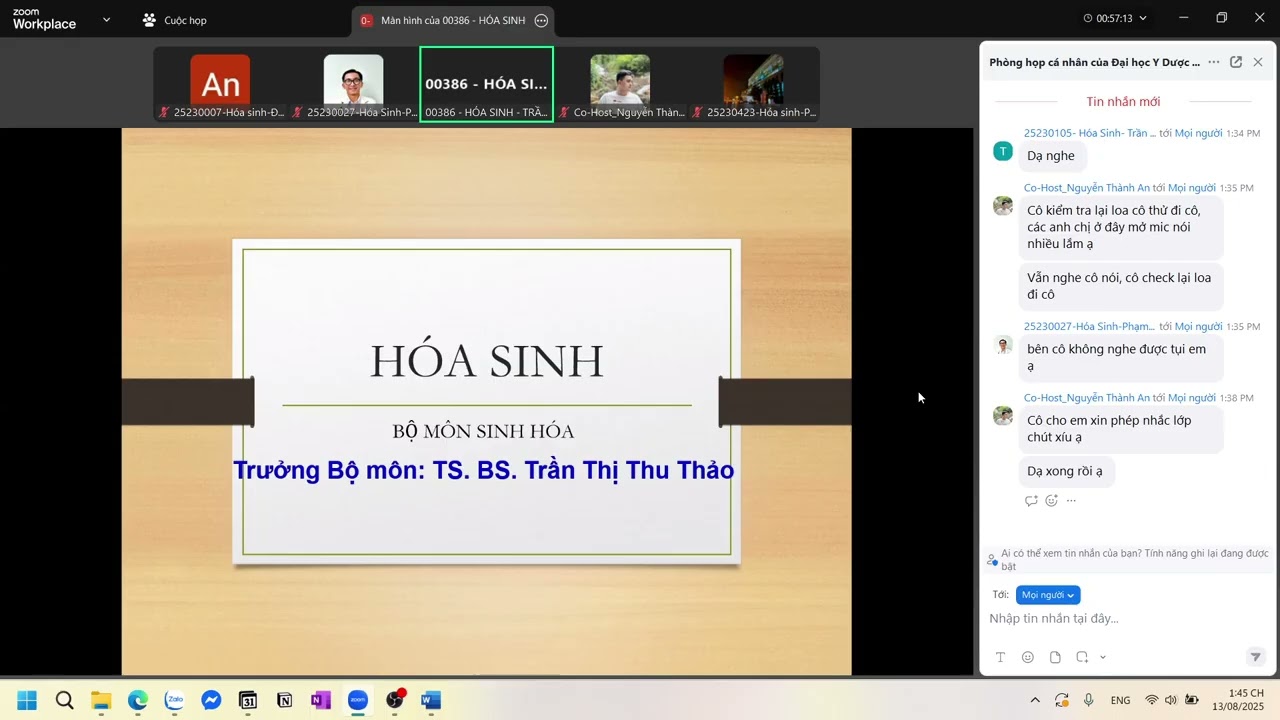Expand the screenshot options arrow
Screen dimensions: 1280x720
tap(1103, 657)
